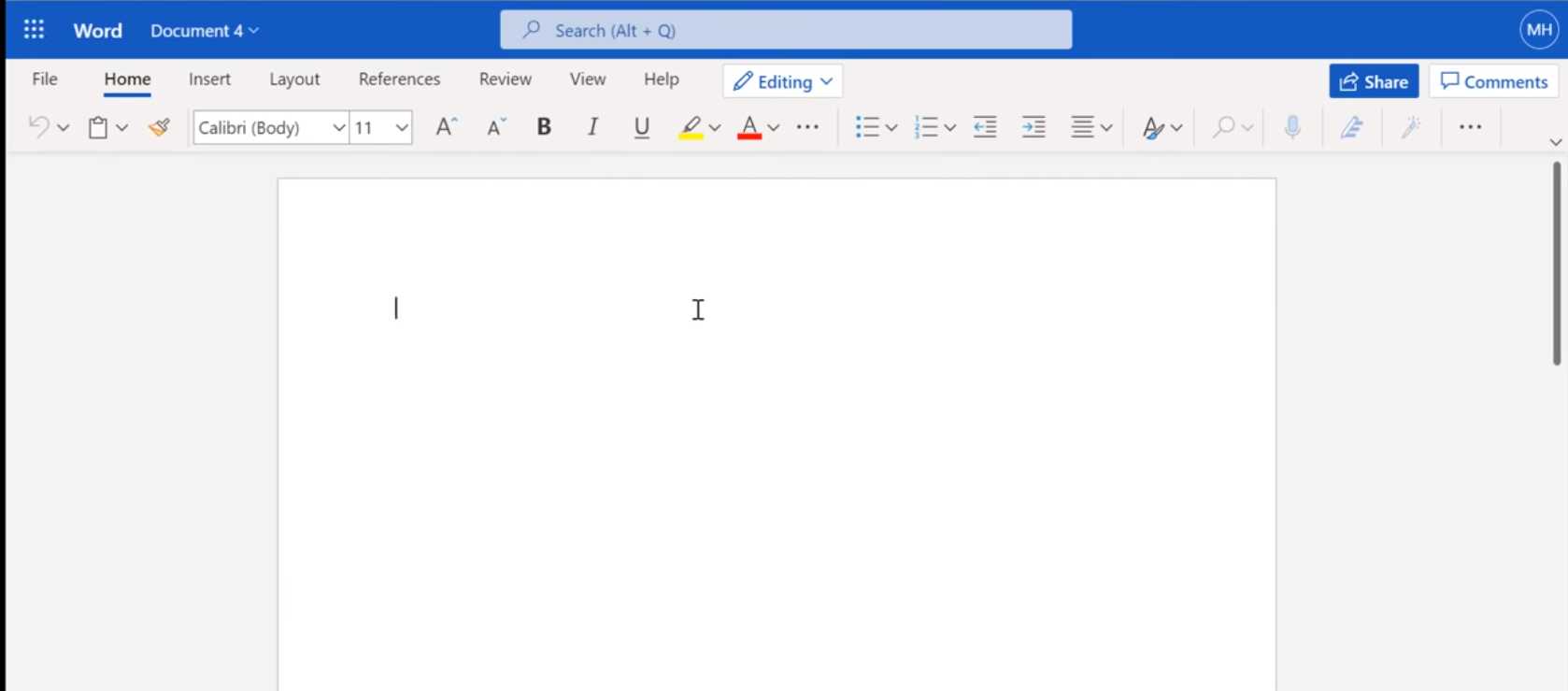Select the Format Painter brush
The image size is (1568, 691).
[x=159, y=127]
